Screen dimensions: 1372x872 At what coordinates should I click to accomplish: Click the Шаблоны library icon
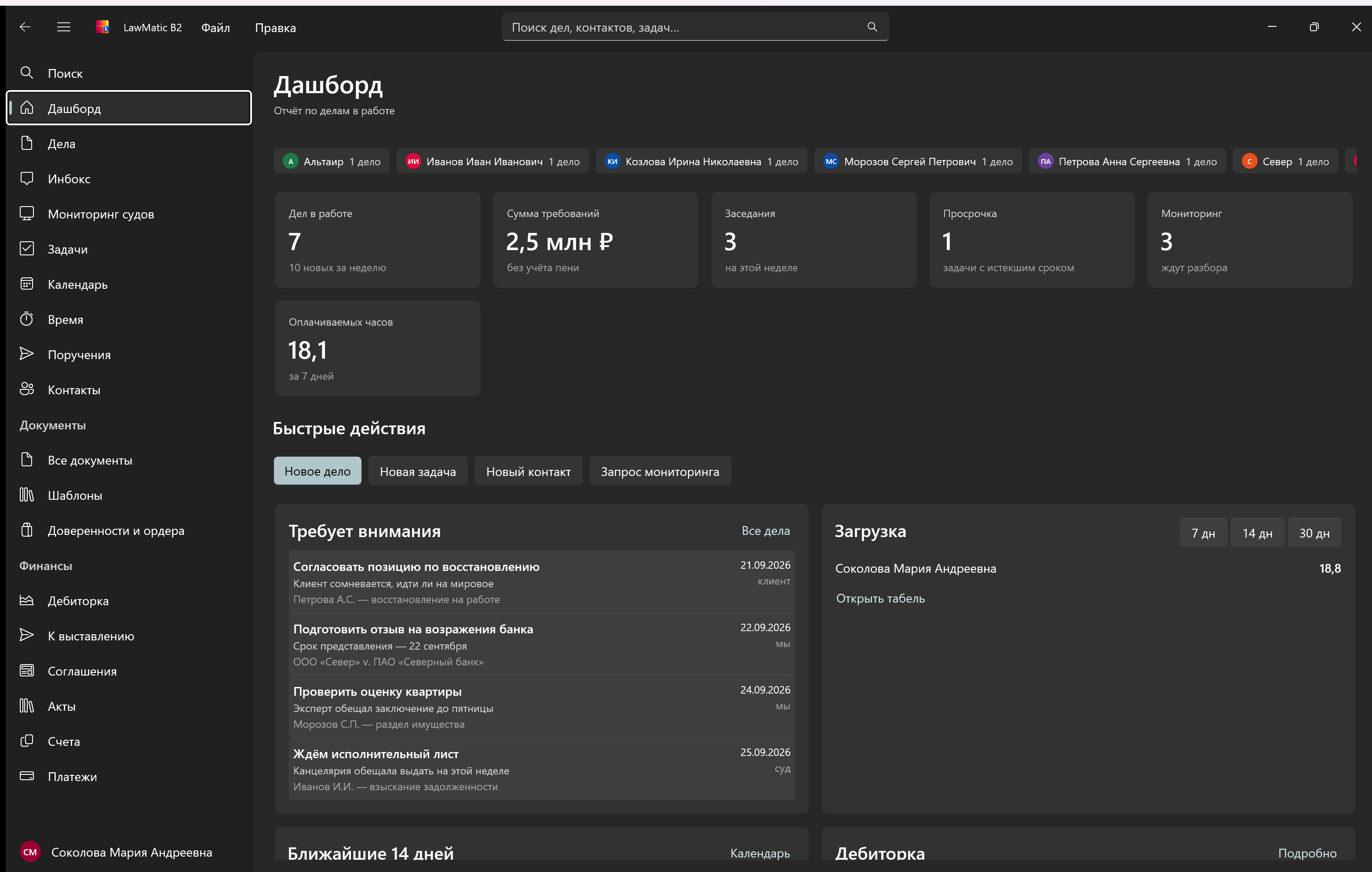[27, 495]
